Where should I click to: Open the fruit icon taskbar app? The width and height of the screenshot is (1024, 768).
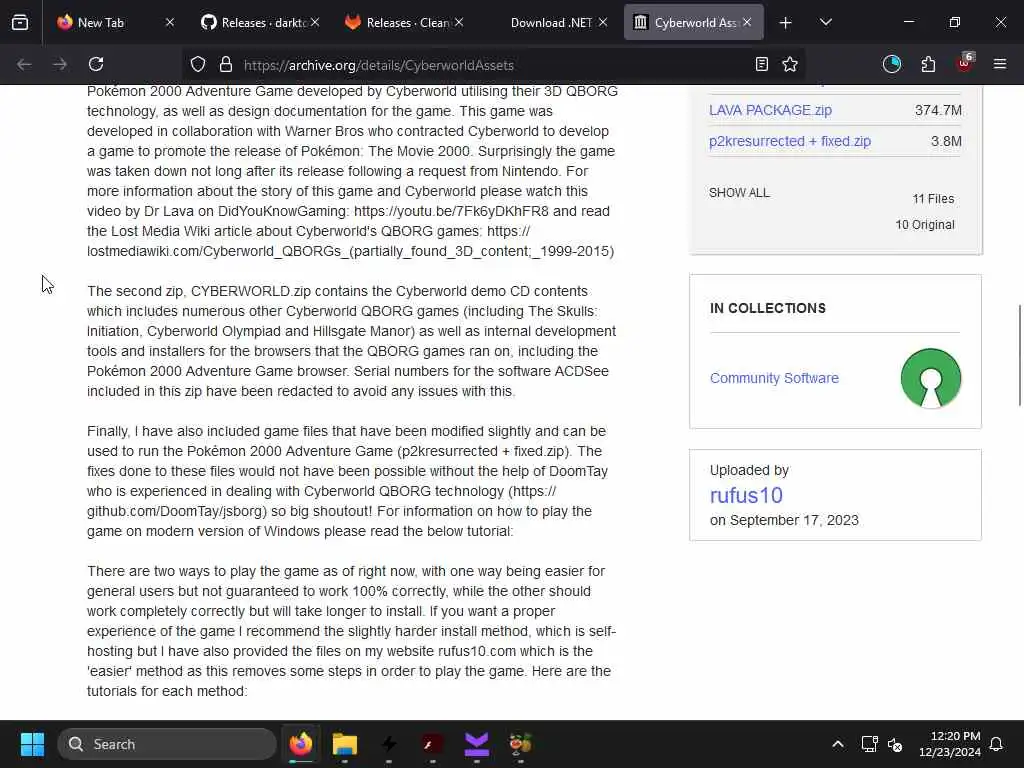[520, 744]
